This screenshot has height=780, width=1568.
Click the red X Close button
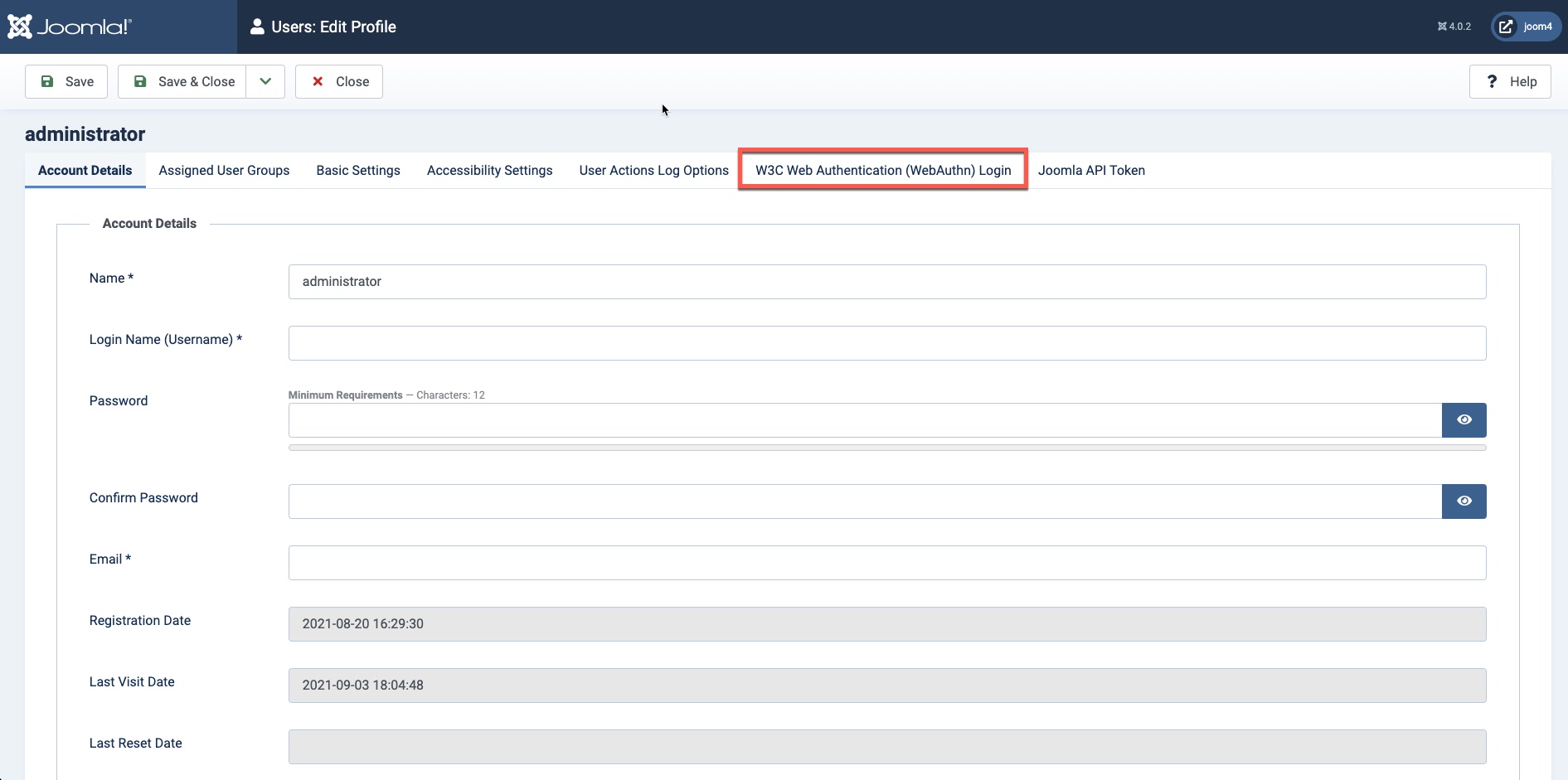[x=339, y=81]
